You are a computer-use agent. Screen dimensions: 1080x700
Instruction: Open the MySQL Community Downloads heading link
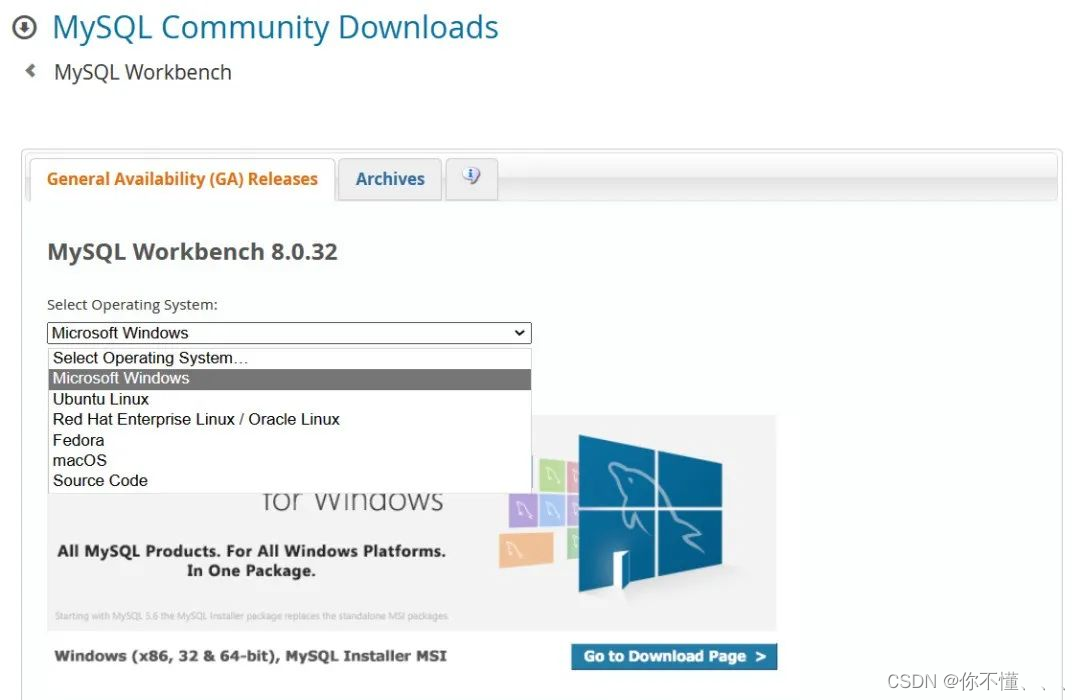(x=276, y=28)
